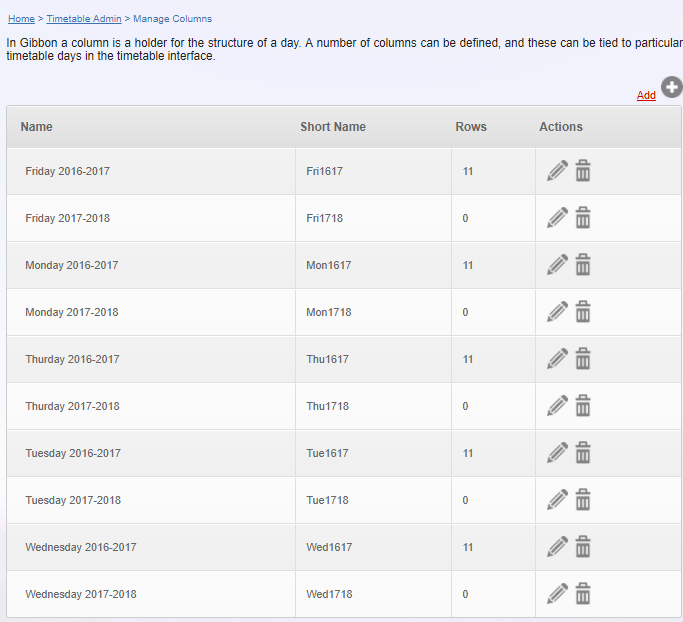Delete the Tuesday 2016-2017 column
683x622 pixels.
[583, 453]
